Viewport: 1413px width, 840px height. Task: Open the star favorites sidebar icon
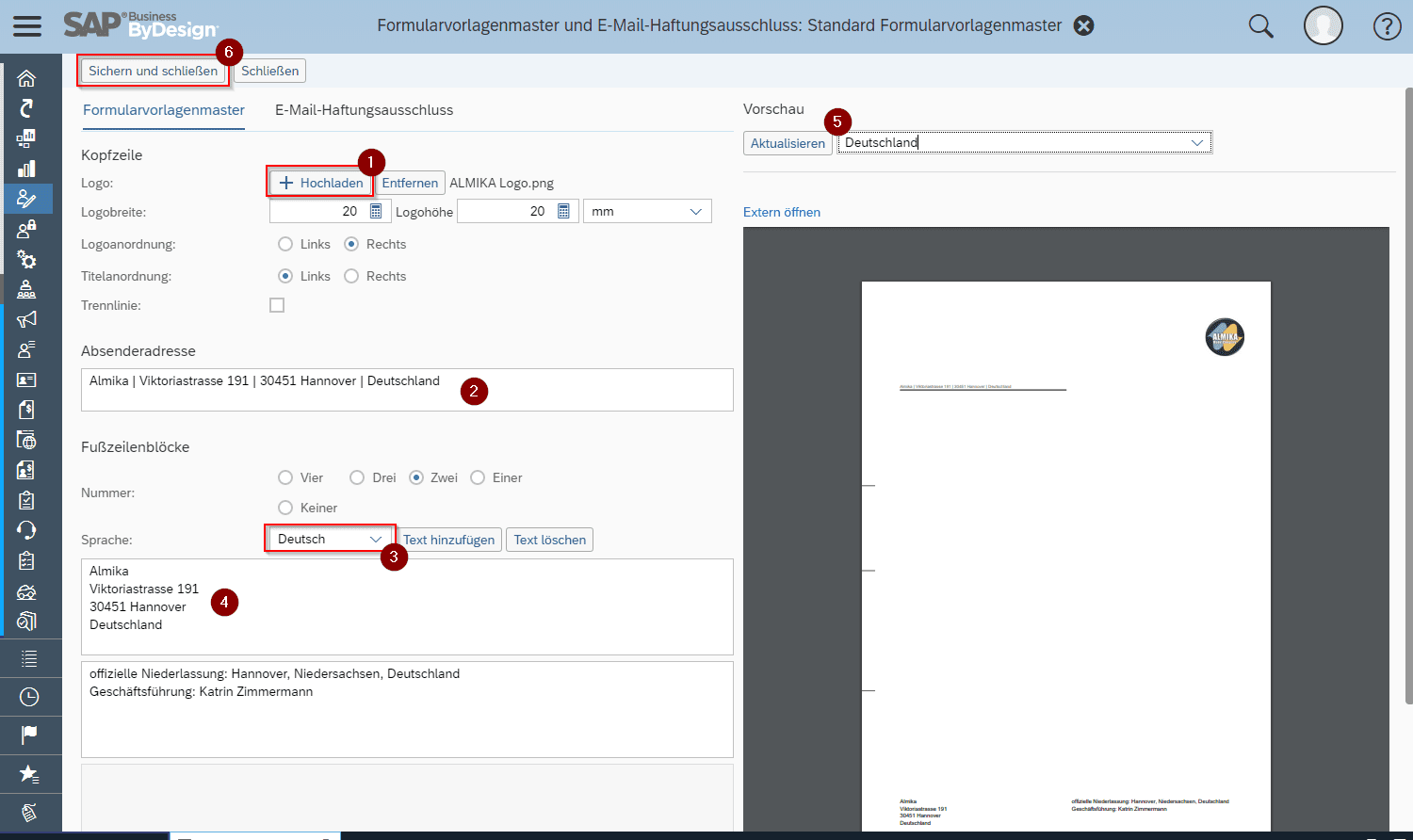pos(29,774)
